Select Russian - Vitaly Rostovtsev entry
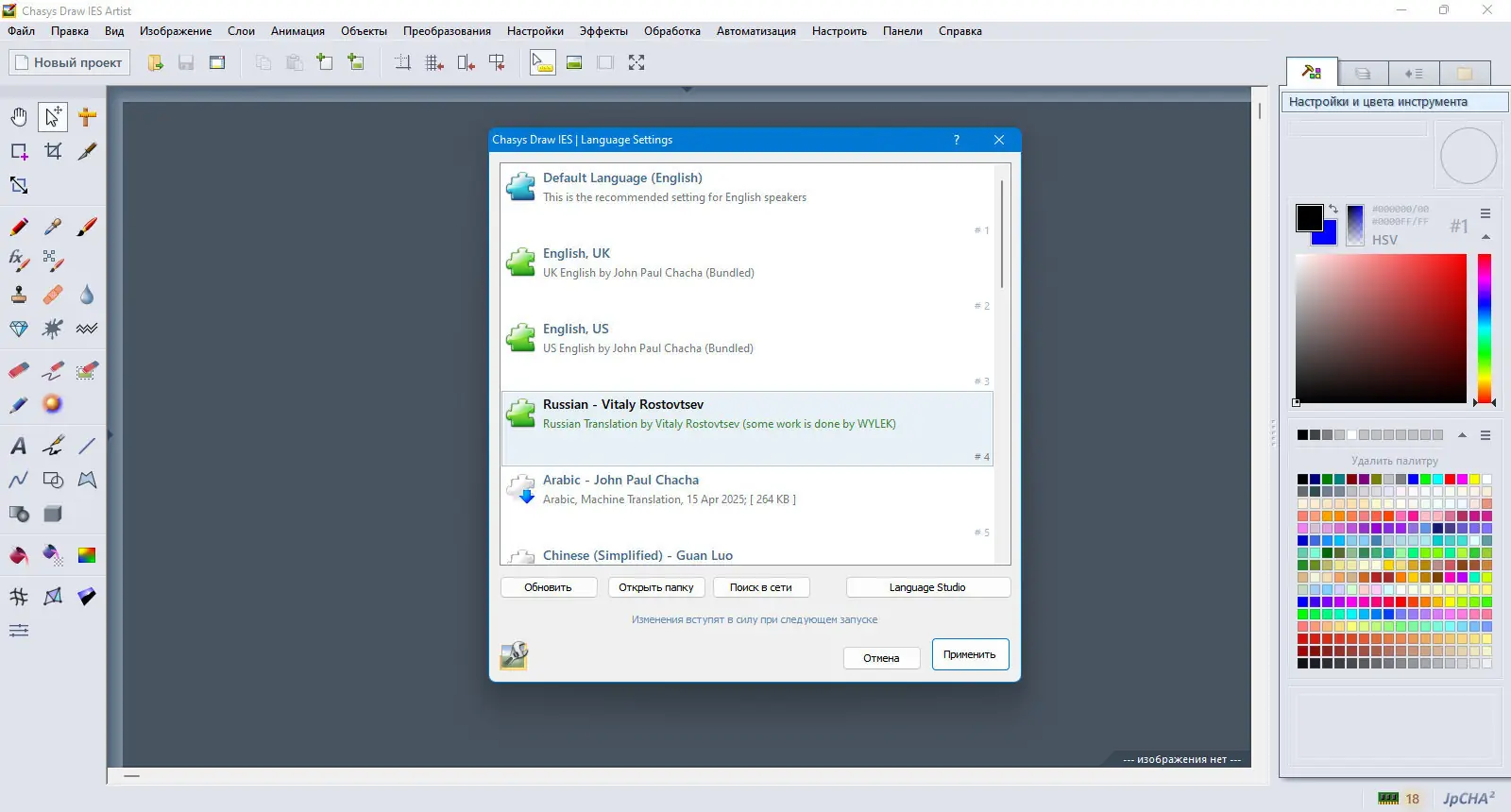 coord(747,429)
